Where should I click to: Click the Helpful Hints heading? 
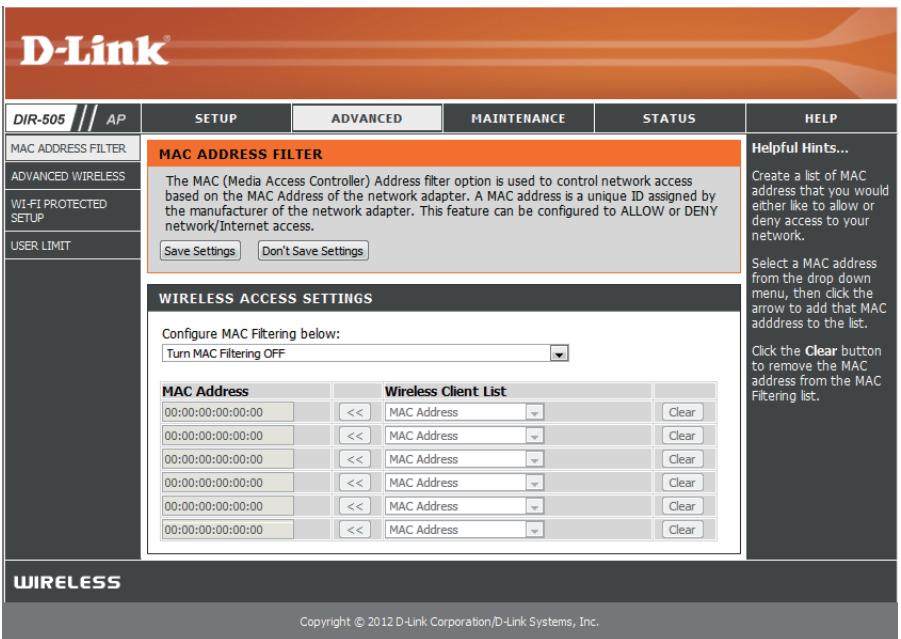point(800,148)
